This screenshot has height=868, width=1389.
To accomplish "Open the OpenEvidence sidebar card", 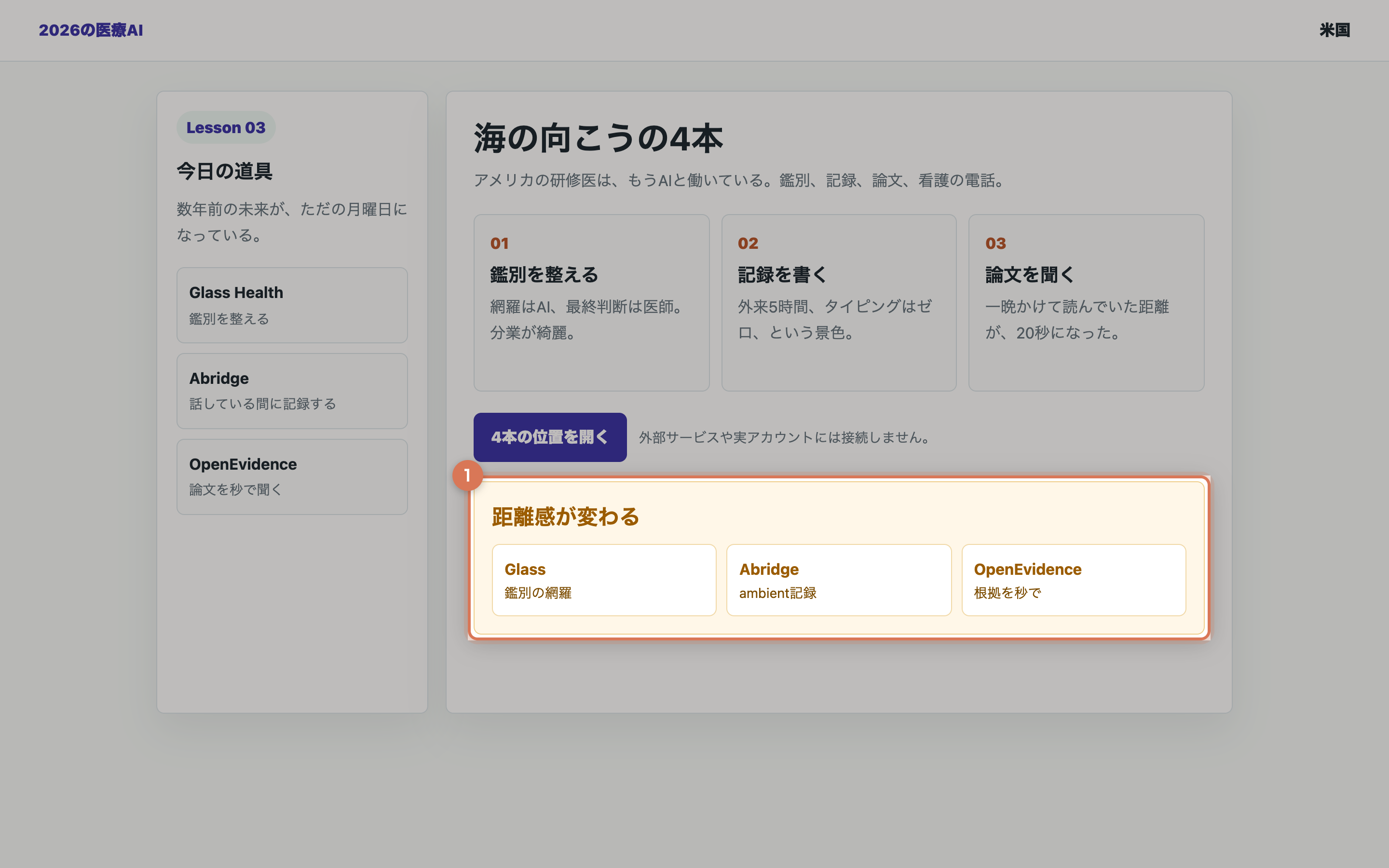I will pos(292,477).
